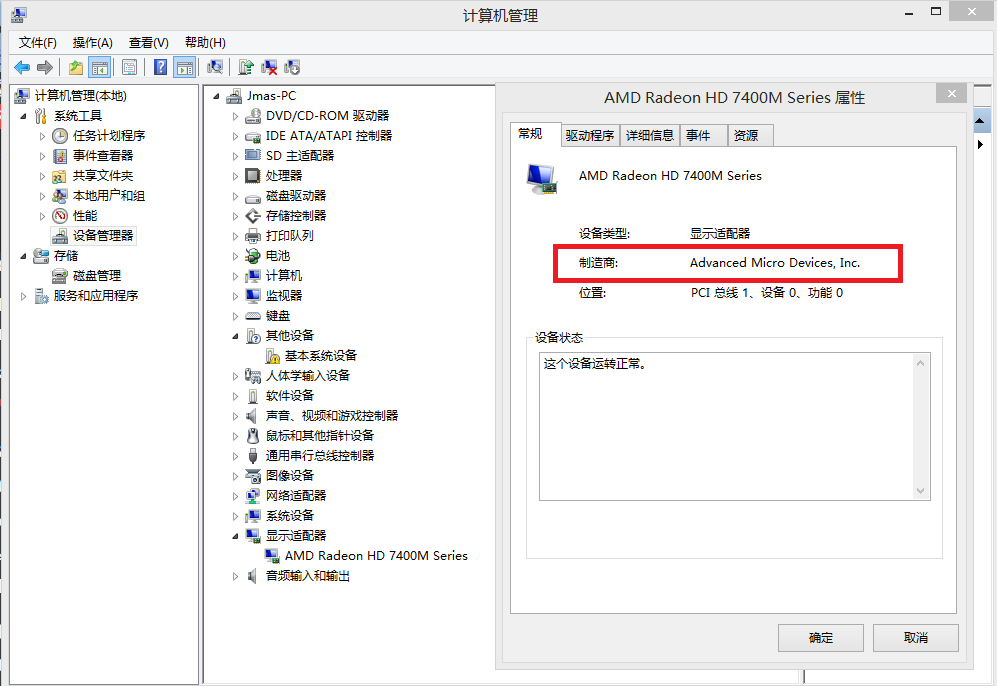
Task: Click the DVD/CD-ROM 驱动器 device category
Action: pos(327,116)
